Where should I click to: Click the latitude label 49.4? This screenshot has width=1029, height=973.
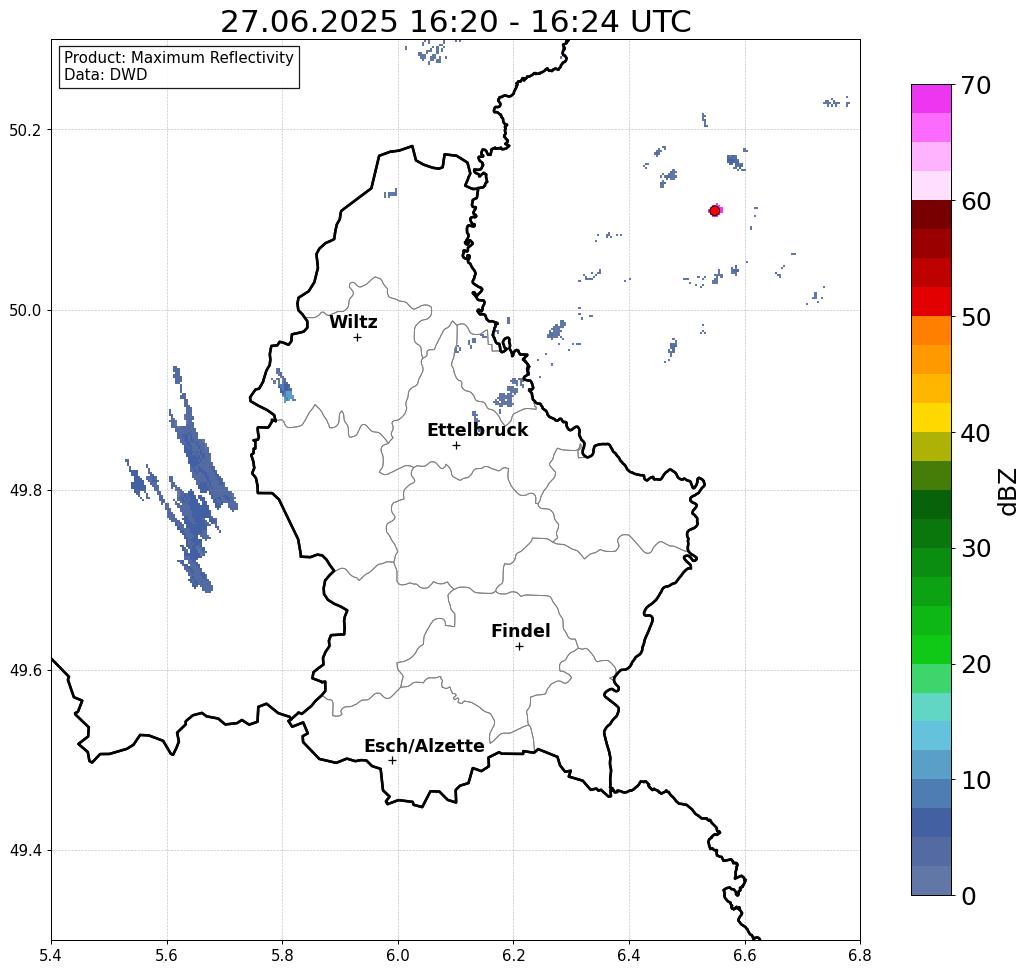pos(25,850)
